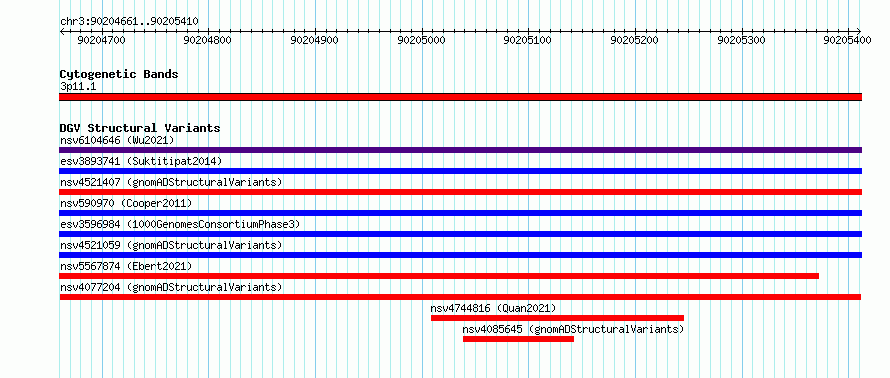Click the chr3:90204661..90205410 region label
Screen dimensions: 890x378
coord(129,22)
